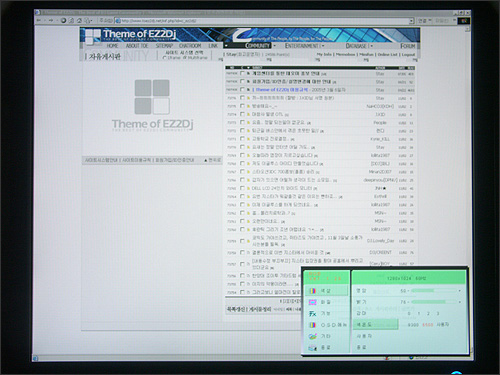Image resolution: width=500 pixels, height=375 pixels.
Task: Open the COMMUNITY nav item
Action: pos(257,46)
